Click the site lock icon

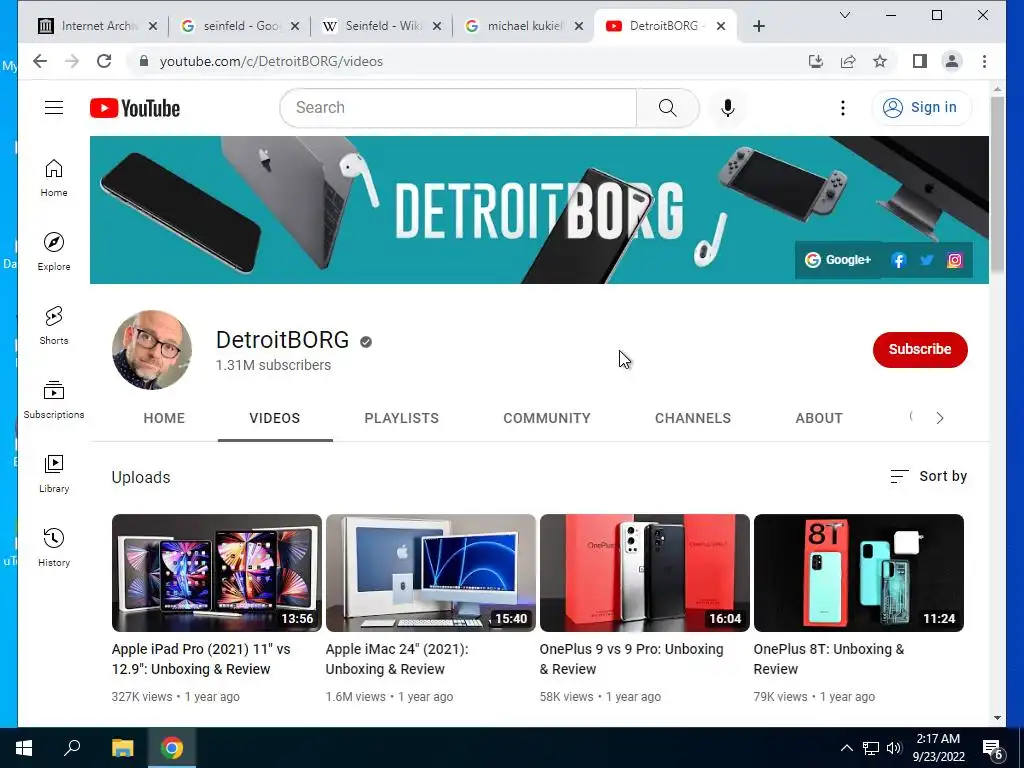tap(144, 61)
